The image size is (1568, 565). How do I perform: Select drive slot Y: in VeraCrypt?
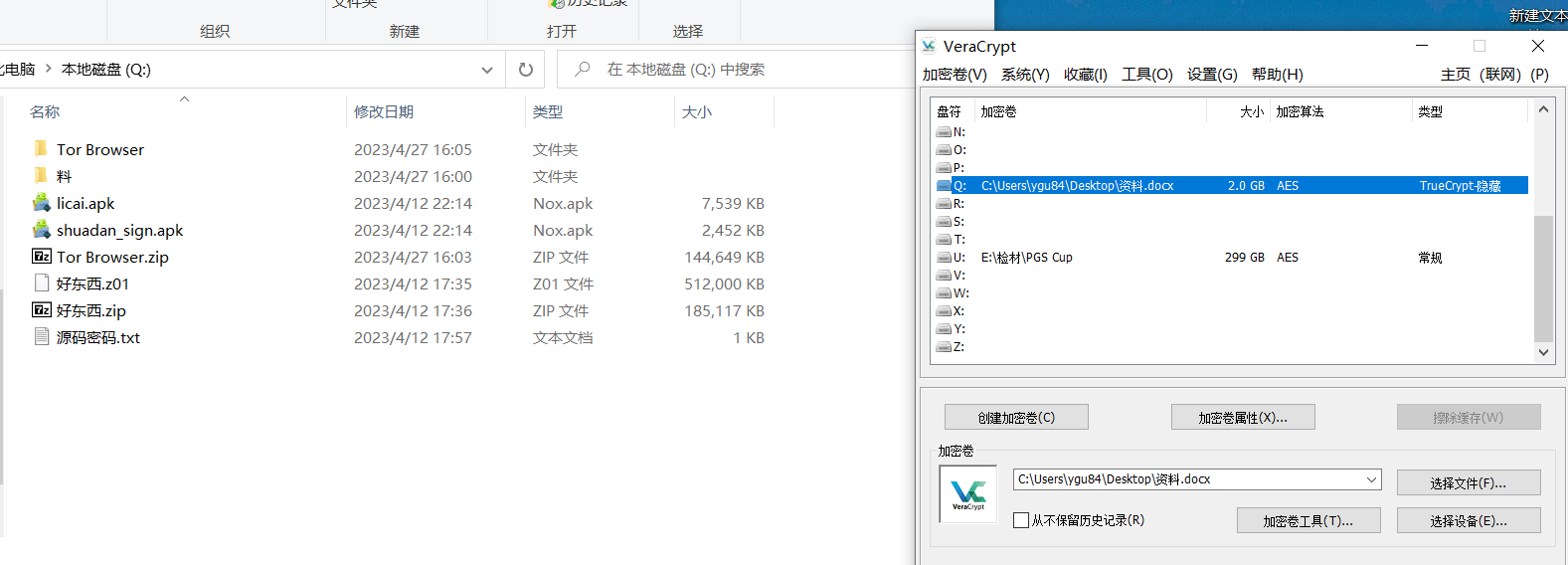pyautogui.click(x=951, y=329)
